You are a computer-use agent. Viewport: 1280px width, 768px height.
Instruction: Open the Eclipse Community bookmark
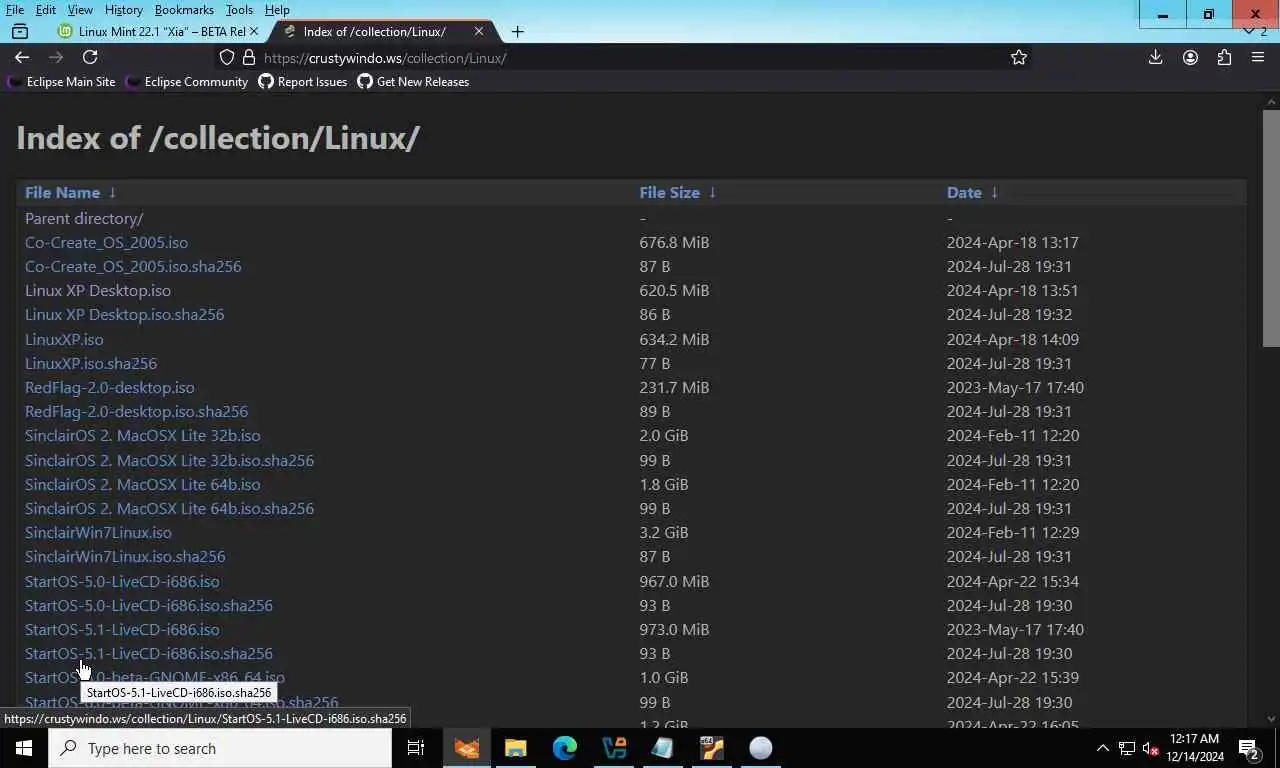click(187, 82)
